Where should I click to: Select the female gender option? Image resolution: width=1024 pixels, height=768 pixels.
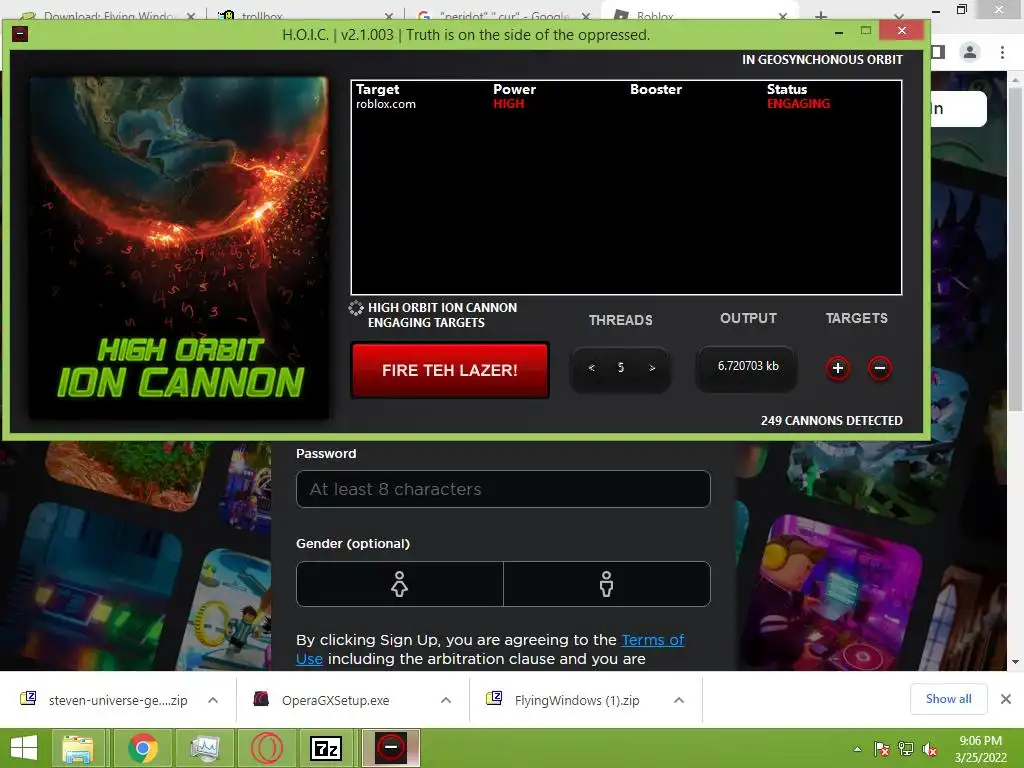click(x=400, y=584)
